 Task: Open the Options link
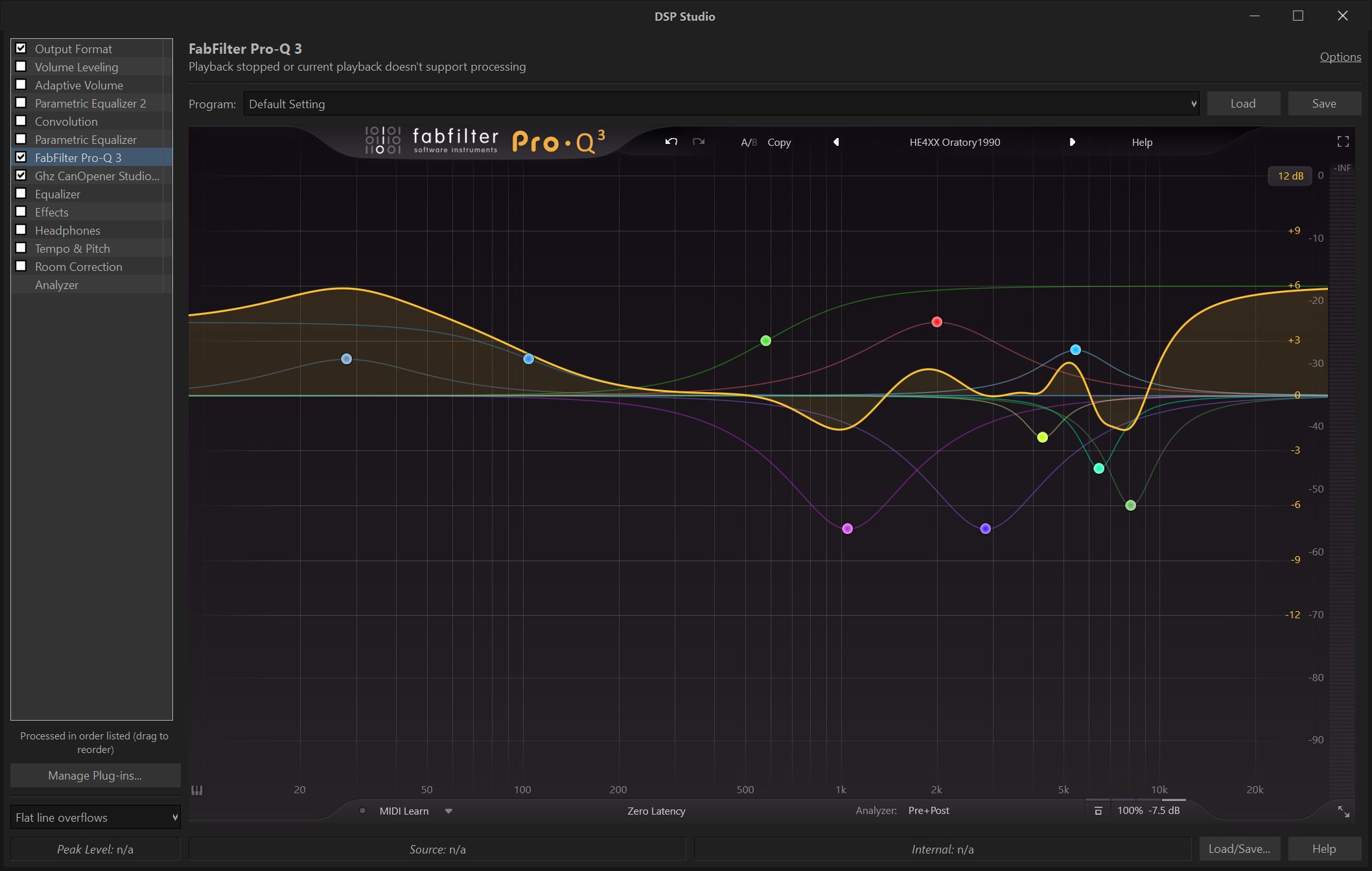[x=1340, y=57]
